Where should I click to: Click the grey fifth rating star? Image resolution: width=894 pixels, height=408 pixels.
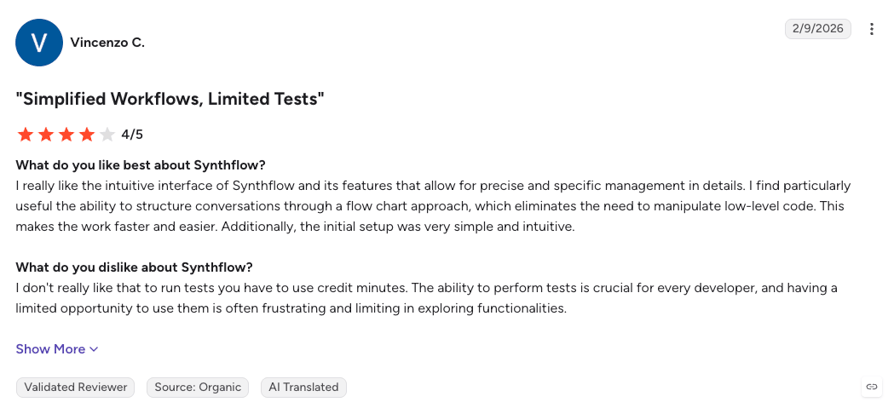coord(107,134)
